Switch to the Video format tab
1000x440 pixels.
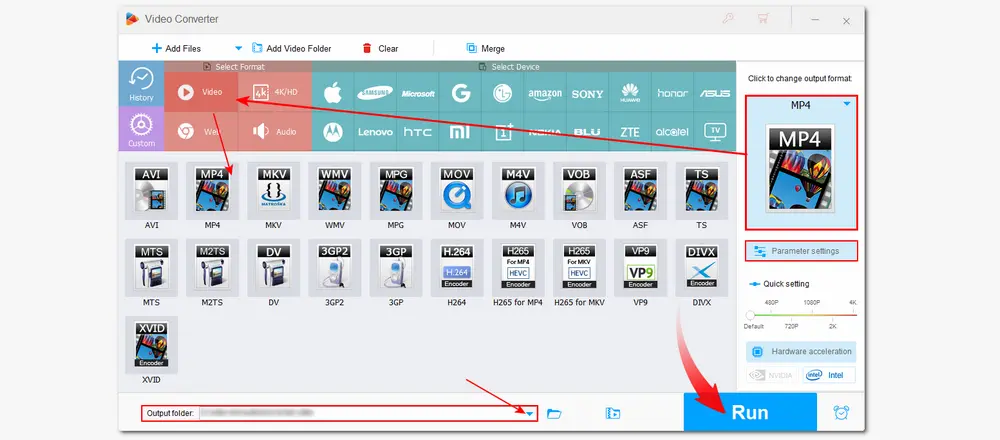tap(201, 92)
